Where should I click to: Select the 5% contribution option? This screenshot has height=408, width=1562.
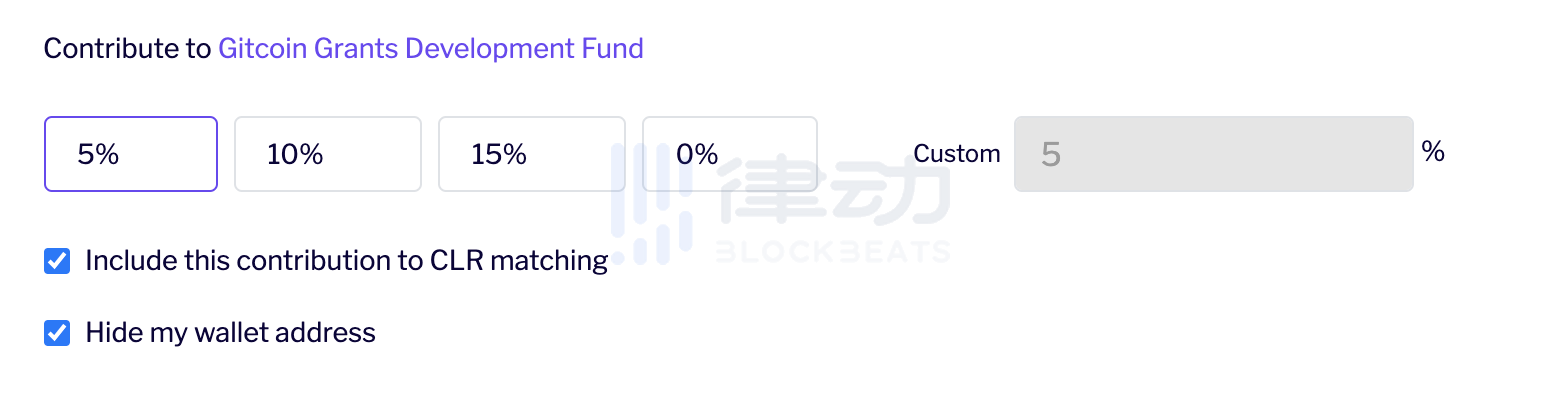click(x=131, y=154)
